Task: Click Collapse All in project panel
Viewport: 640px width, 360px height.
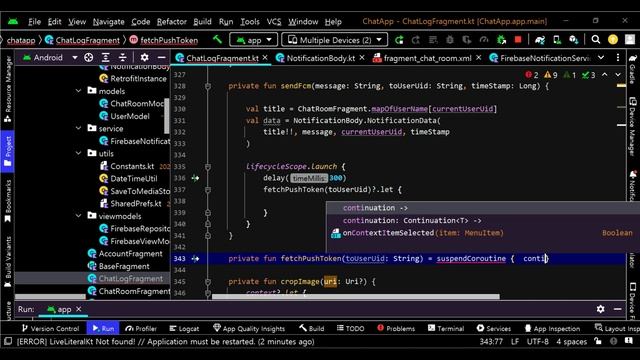Action: (x=122, y=58)
